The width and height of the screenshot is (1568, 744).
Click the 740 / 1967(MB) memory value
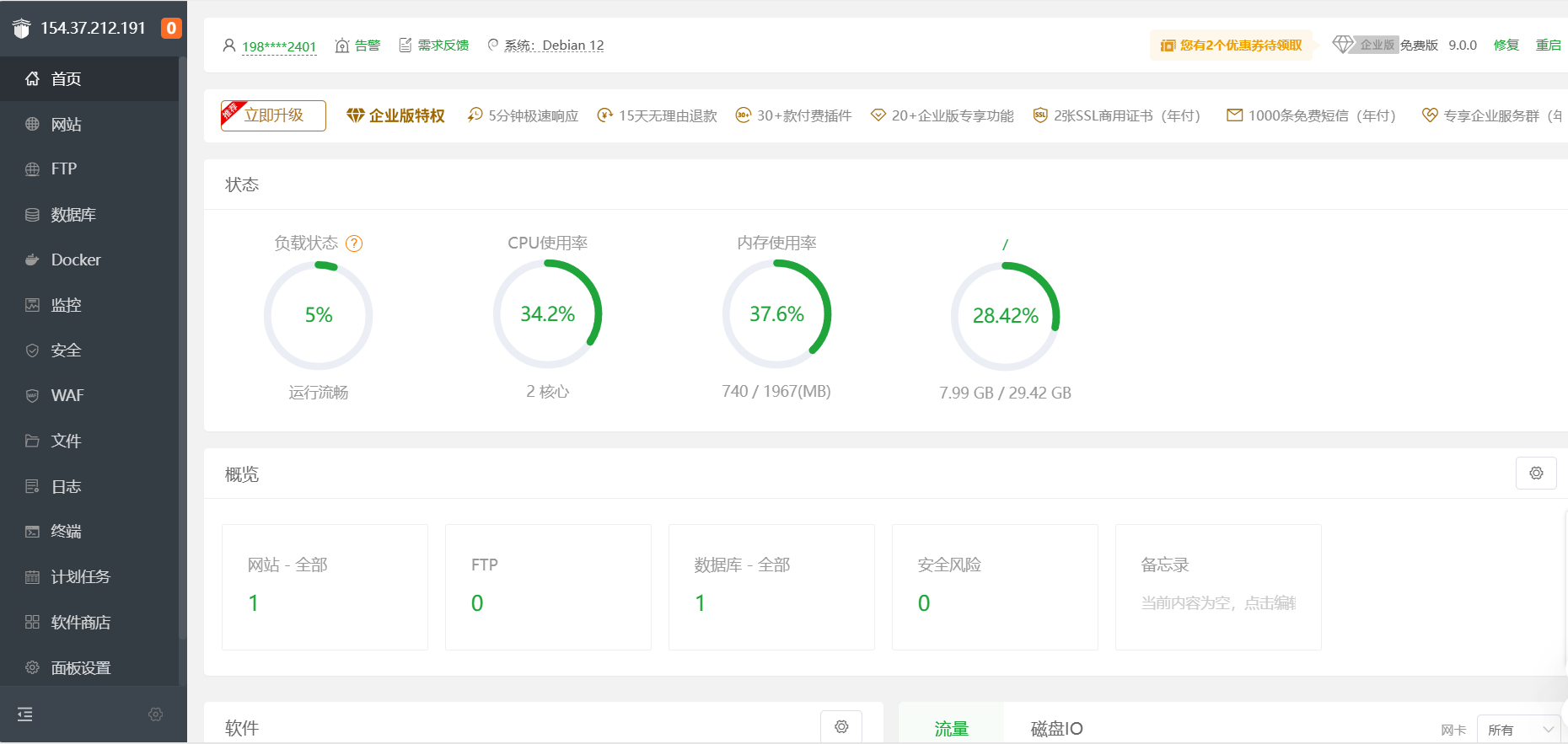click(776, 392)
